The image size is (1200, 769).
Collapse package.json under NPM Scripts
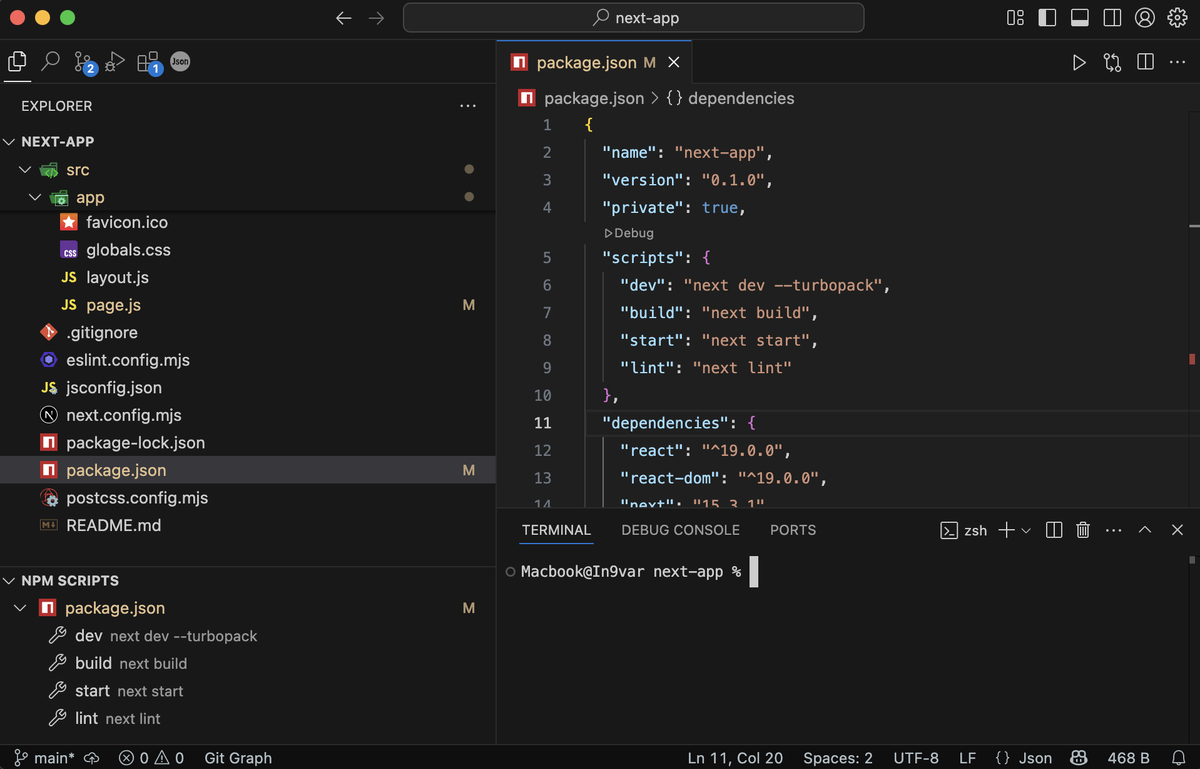pos(20,608)
